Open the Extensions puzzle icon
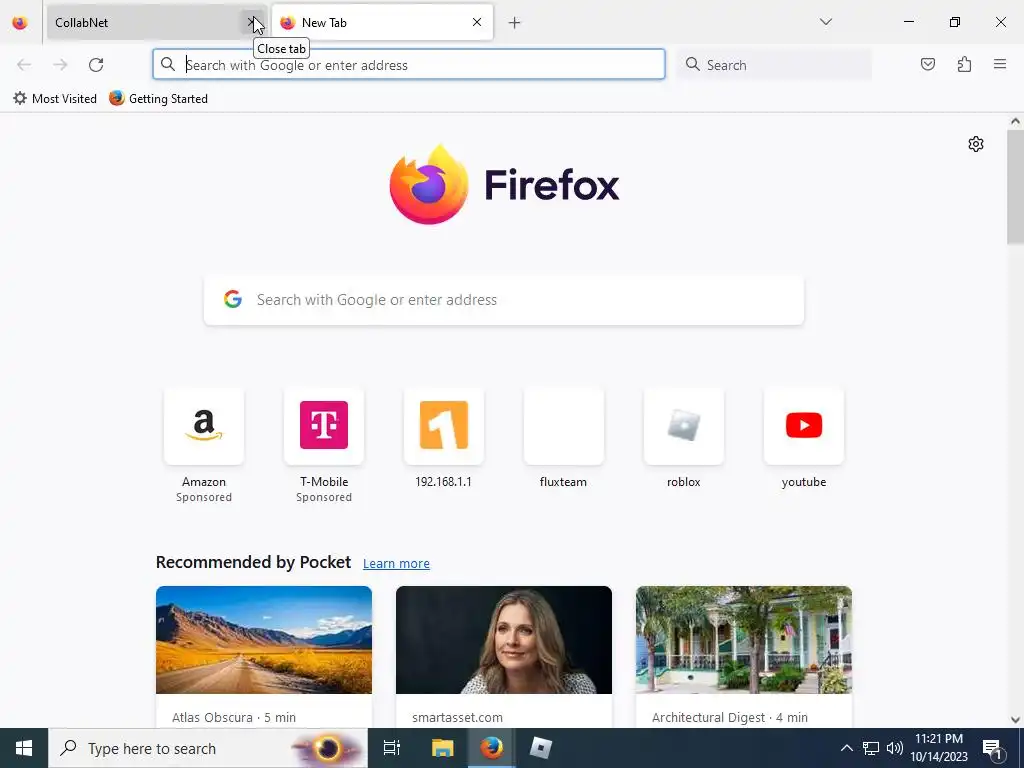This screenshot has width=1024, height=768. point(964,64)
